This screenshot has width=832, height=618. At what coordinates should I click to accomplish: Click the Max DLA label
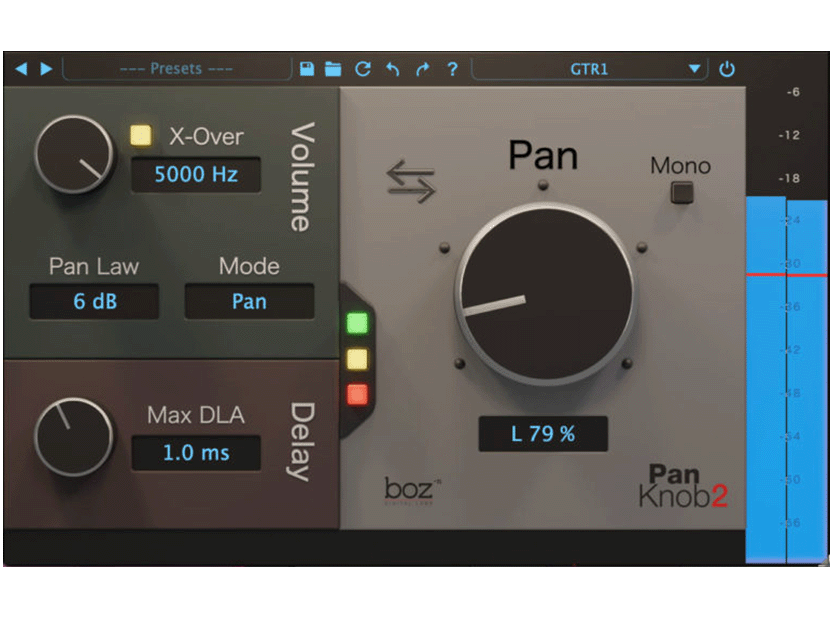(x=196, y=415)
